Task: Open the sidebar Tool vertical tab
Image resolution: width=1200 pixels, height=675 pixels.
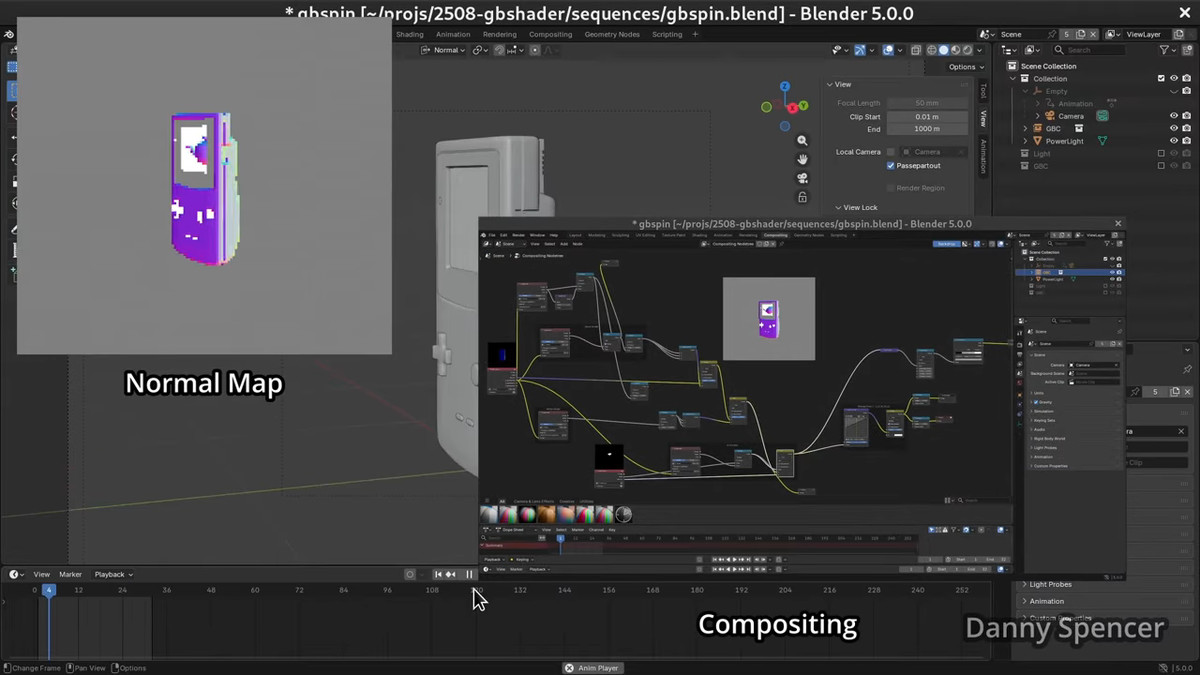Action: tap(983, 91)
